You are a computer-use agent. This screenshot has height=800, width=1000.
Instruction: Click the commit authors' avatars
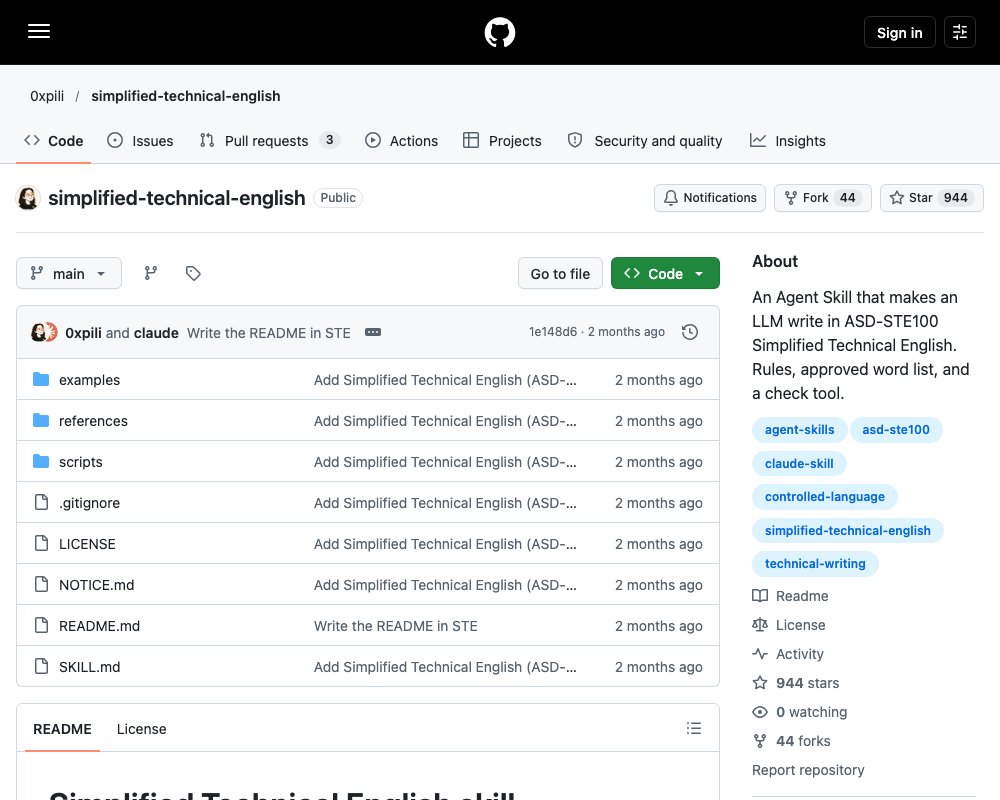44,332
